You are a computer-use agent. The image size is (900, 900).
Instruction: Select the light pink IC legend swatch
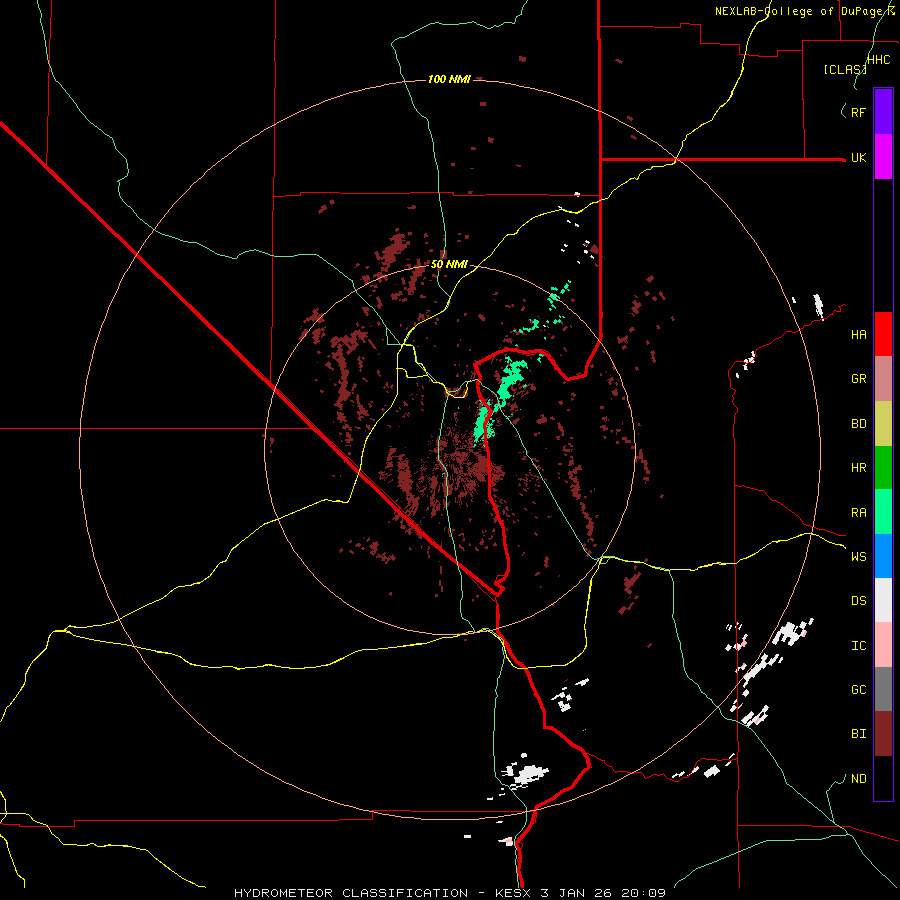pos(883,645)
